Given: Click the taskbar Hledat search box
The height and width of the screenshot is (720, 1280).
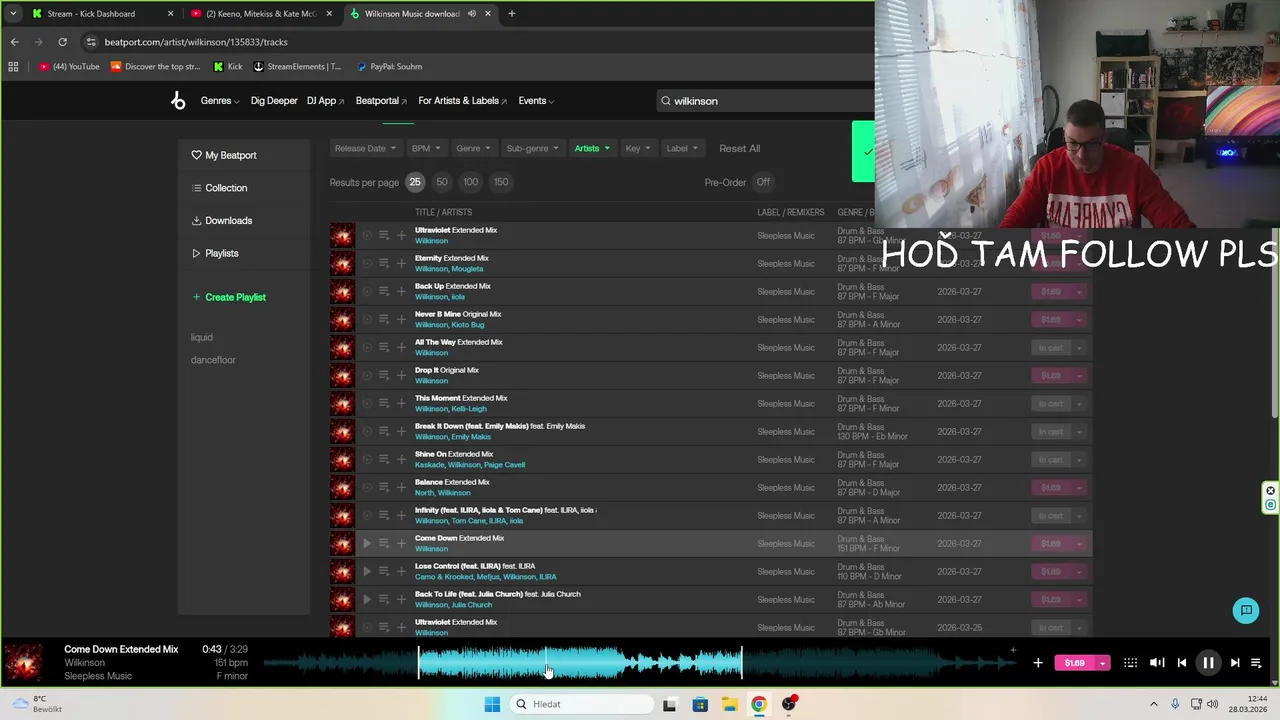Looking at the screenshot, I should point(580,704).
